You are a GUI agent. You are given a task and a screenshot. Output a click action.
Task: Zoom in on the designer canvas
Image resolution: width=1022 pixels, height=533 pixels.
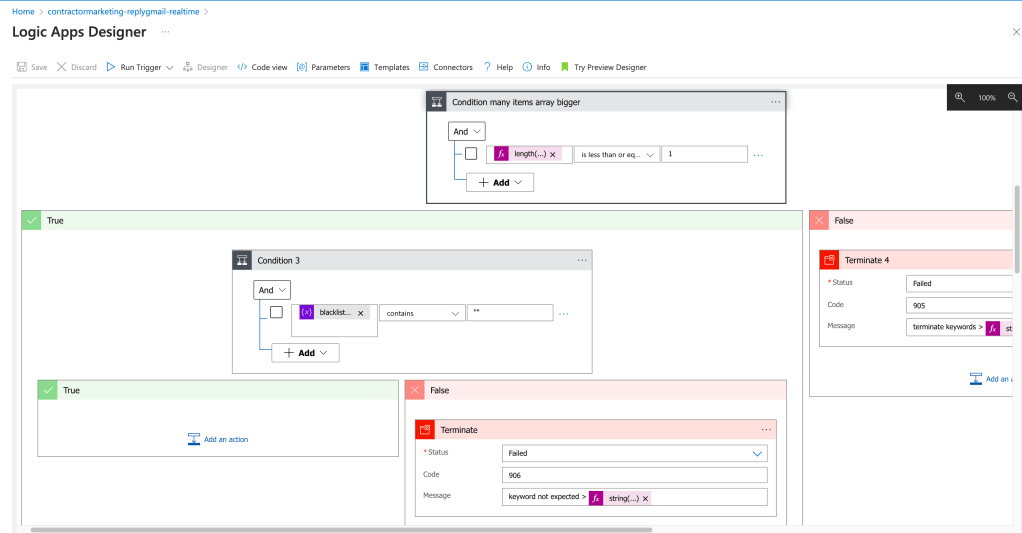pos(959,97)
